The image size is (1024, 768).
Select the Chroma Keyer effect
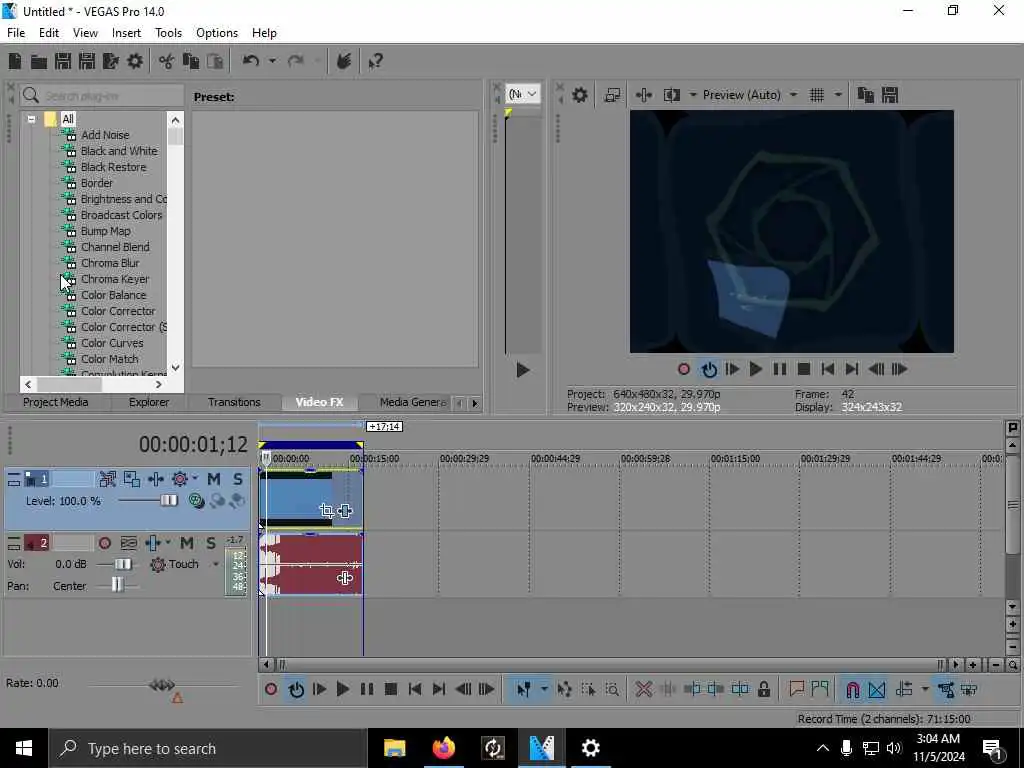pos(115,279)
